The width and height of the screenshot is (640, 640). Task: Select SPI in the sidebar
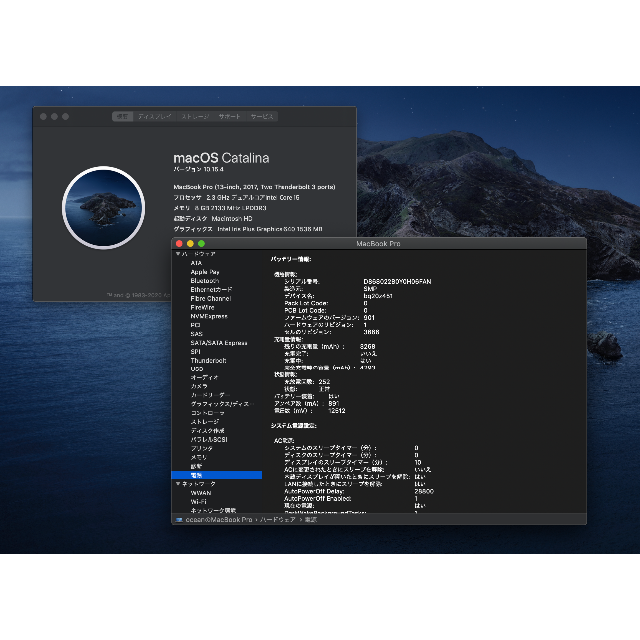[196, 351]
